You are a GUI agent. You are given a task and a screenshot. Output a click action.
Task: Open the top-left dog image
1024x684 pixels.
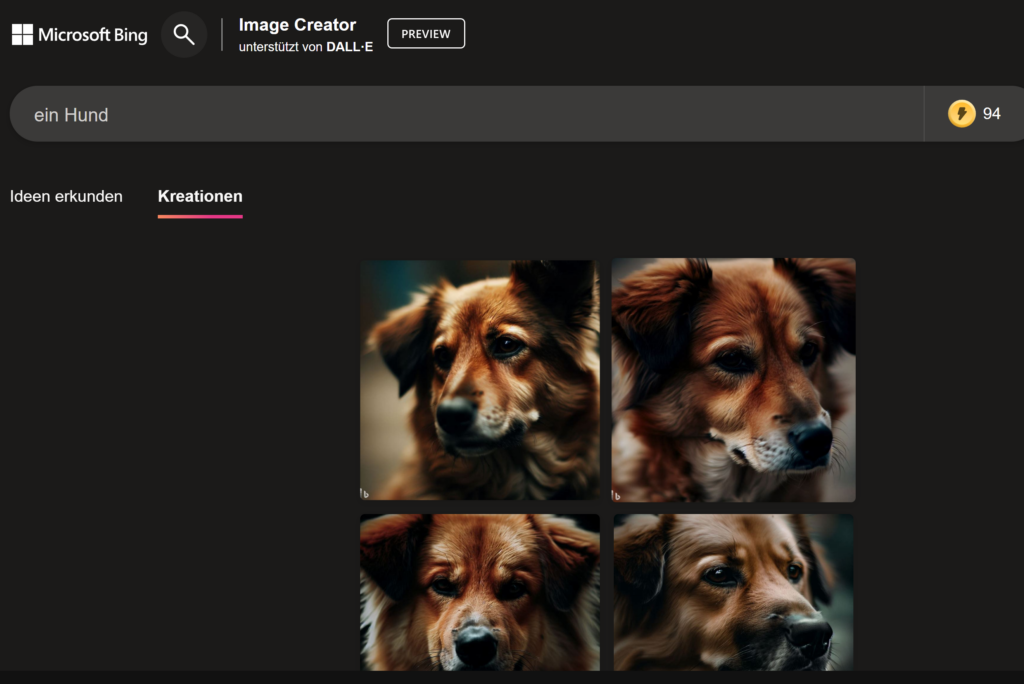pyautogui.click(x=480, y=380)
